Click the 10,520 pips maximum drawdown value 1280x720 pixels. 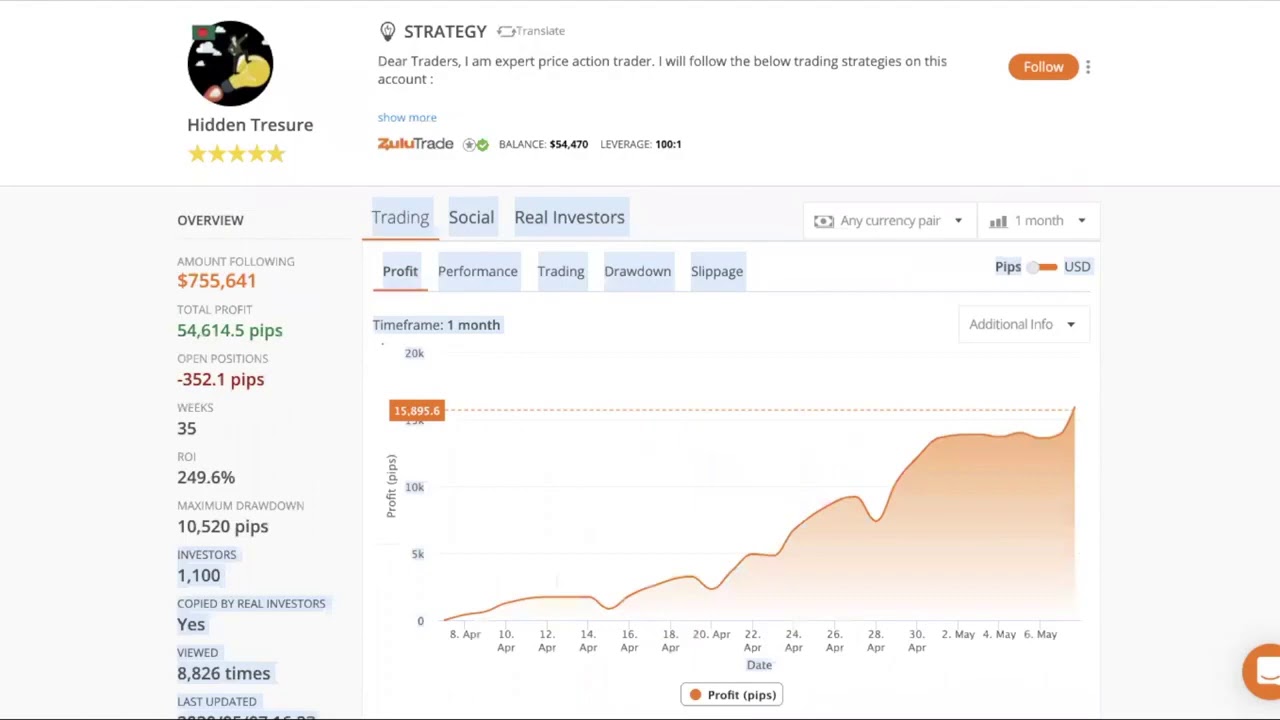click(223, 526)
